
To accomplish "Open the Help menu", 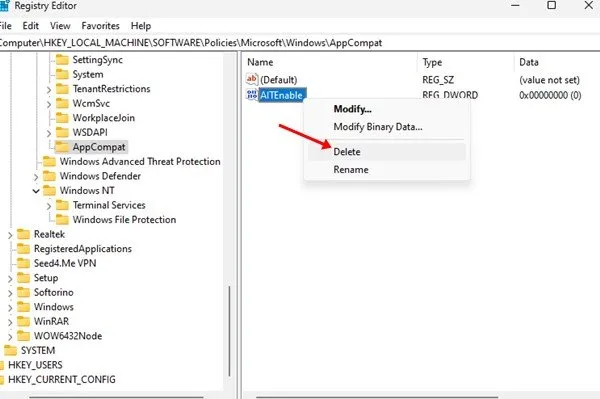I will point(141,26).
